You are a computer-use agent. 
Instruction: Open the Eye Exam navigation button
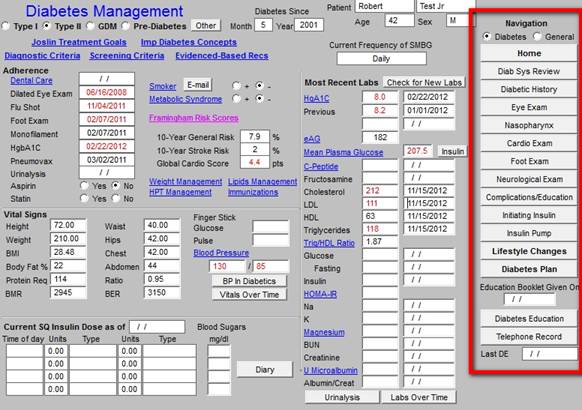pos(529,107)
